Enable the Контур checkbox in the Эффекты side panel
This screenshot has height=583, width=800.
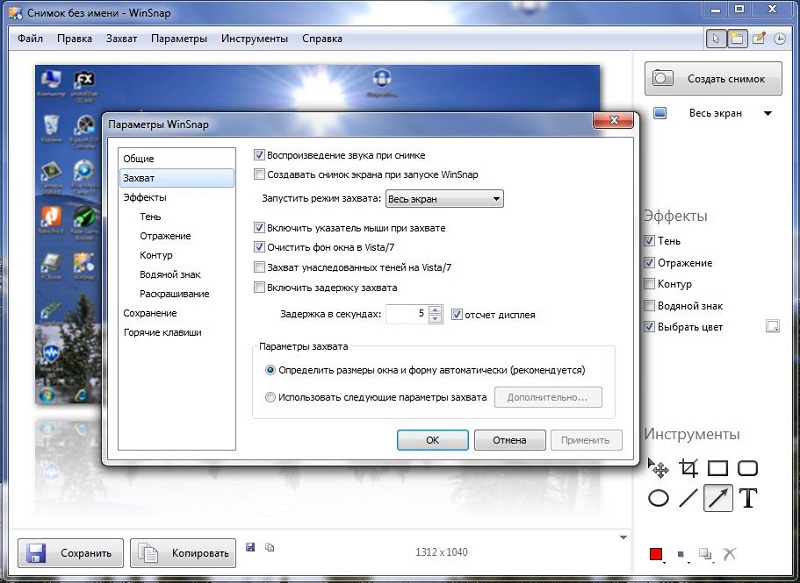[x=649, y=284]
